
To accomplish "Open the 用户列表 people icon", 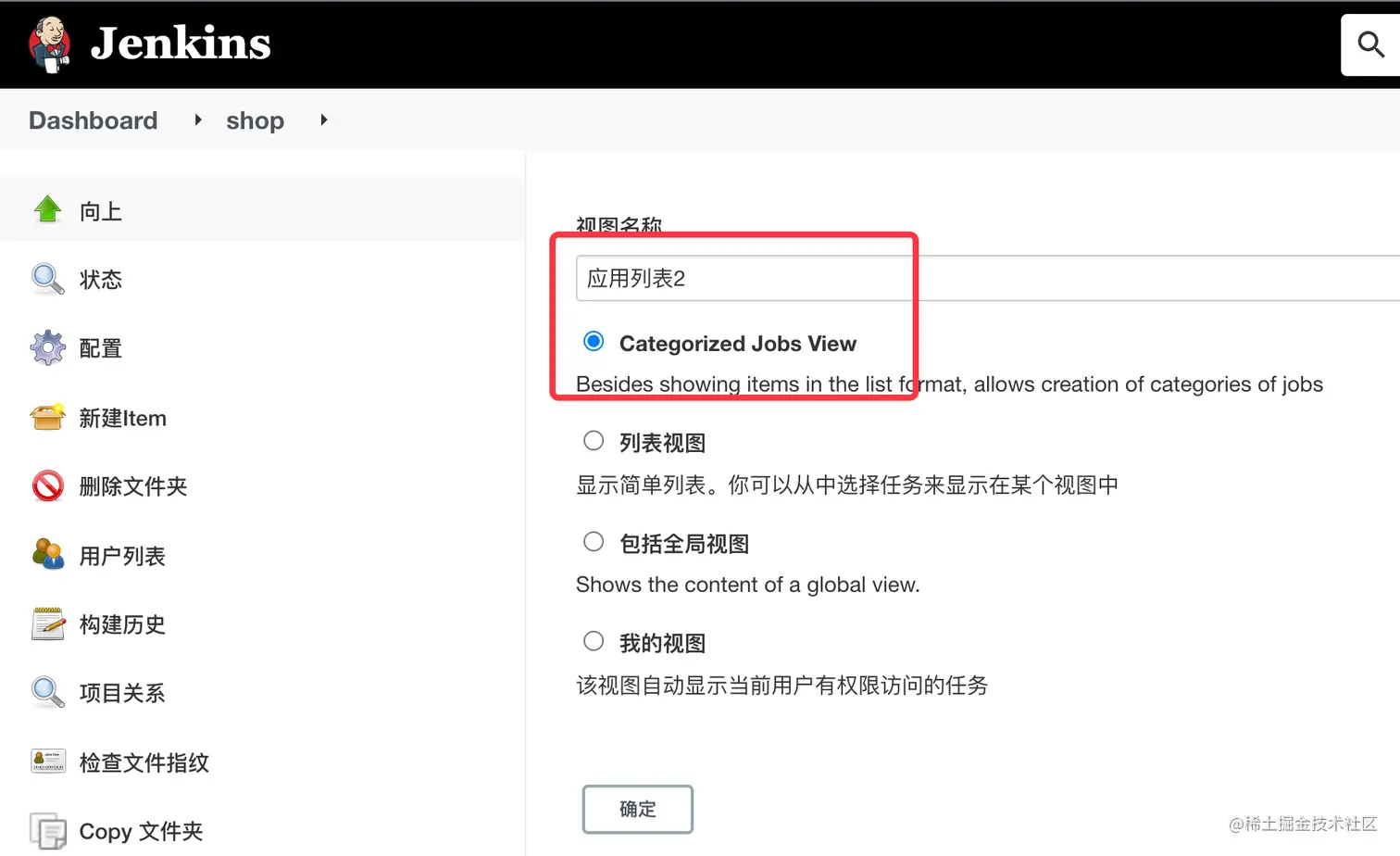I will (48, 554).
